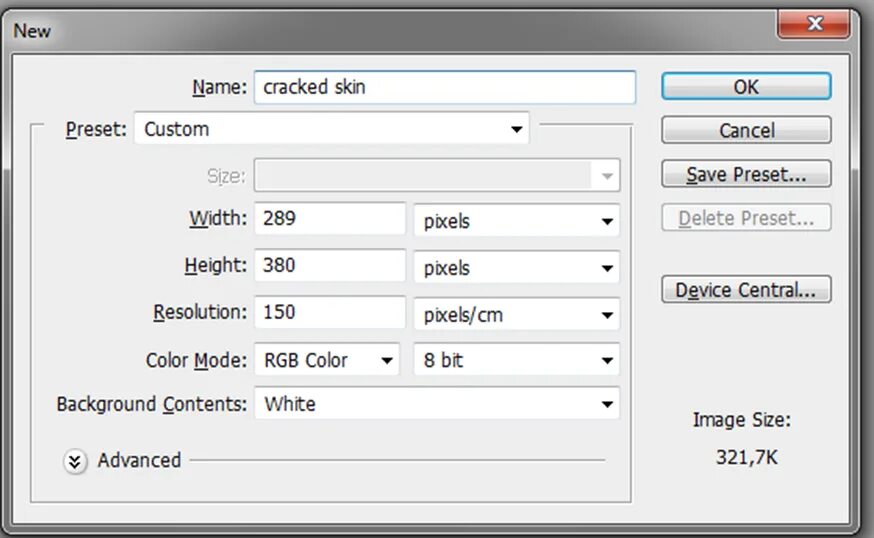
Task: Click the Name field containing cracked skin
Action: point(445,87)
